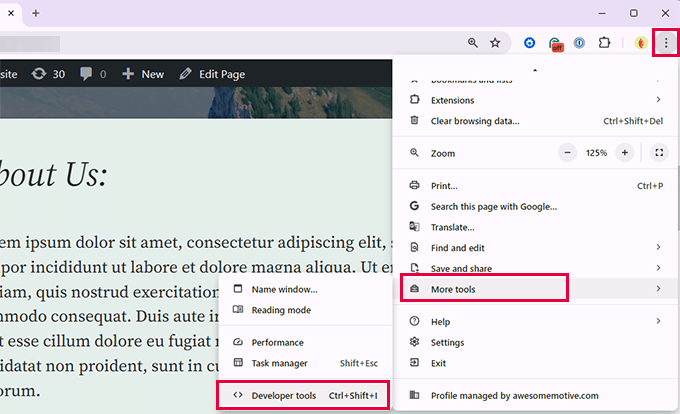Open Task manager from submenu
This screenshot has width=680, height=414.
tap(279, 363)
